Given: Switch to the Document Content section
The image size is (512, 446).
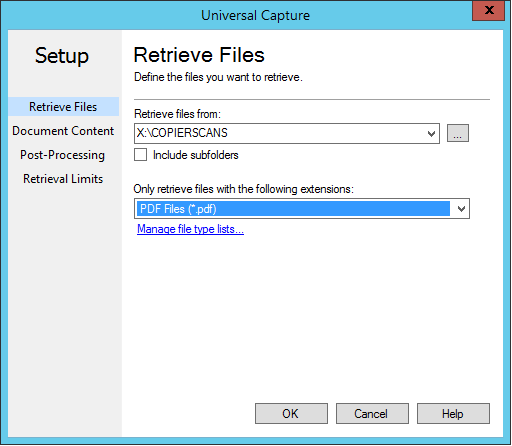Looking at the screenshot, I should point(63,131).
